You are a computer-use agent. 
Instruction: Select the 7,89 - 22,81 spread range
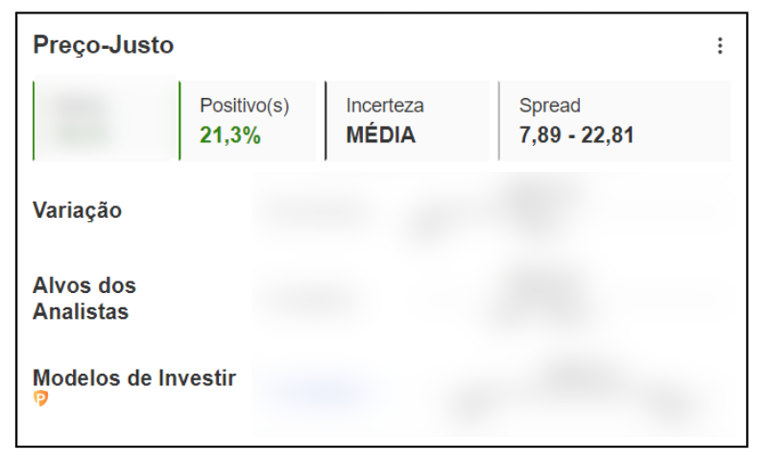pyautogui.click(x=576, y=135)
